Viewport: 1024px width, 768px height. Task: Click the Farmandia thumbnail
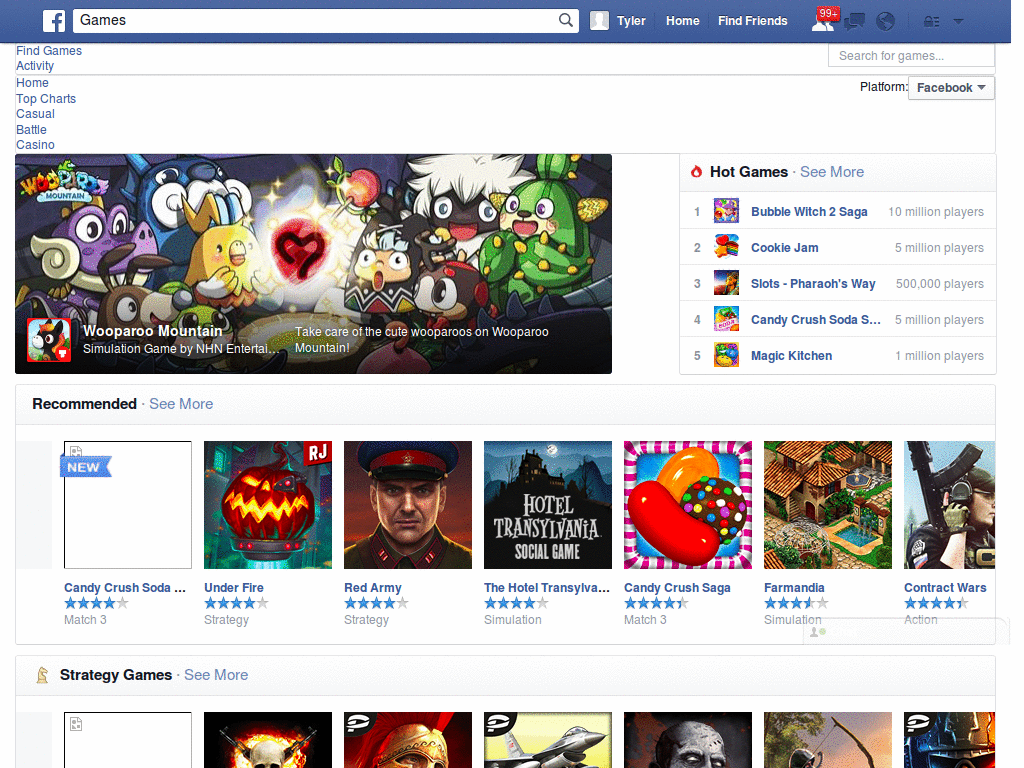(x=828, y=505)
